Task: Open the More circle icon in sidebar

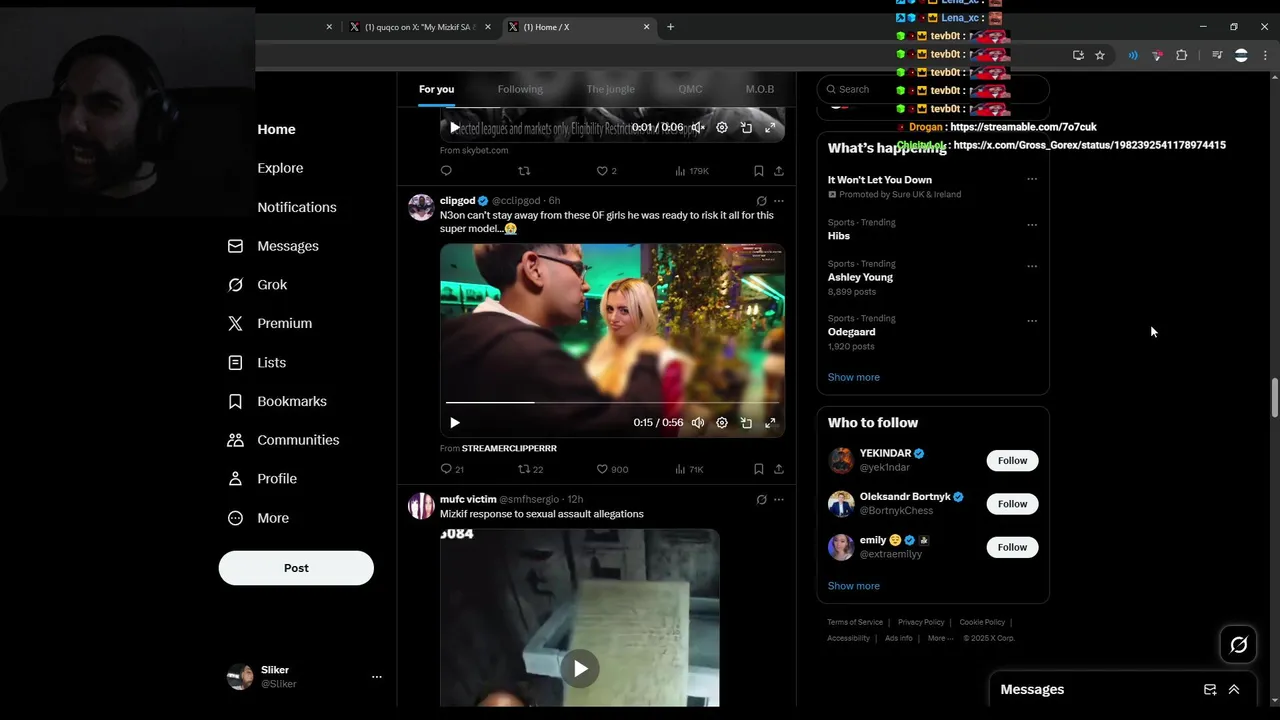Action: tap(235, 518)
